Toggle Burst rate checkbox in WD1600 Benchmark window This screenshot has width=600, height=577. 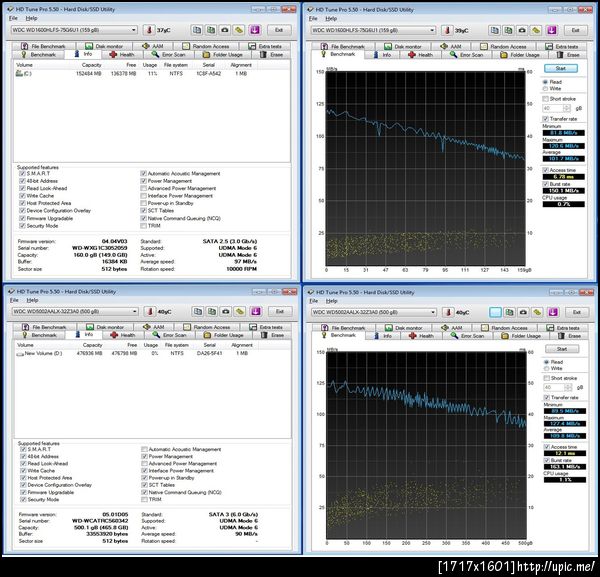[x=545, y=184]
